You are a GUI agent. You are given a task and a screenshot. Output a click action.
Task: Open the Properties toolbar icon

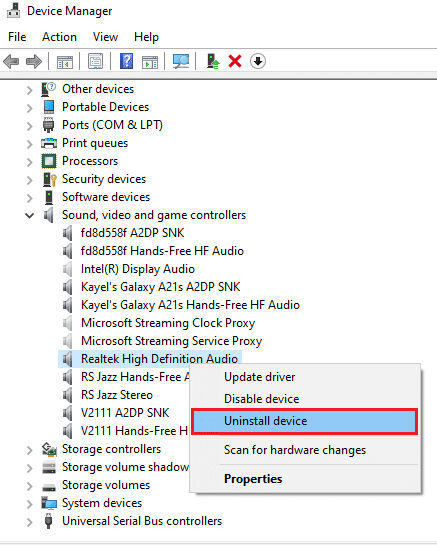click(95, 62)
